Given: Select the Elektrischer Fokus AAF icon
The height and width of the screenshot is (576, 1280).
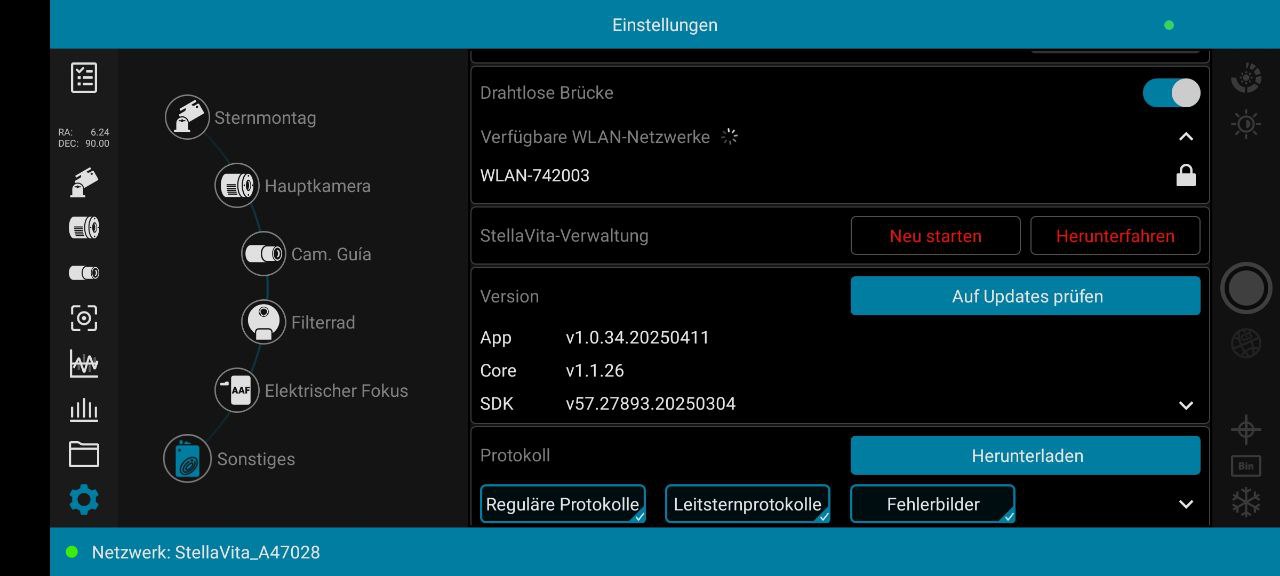Looking at the screenshot, I should [237, 390].
